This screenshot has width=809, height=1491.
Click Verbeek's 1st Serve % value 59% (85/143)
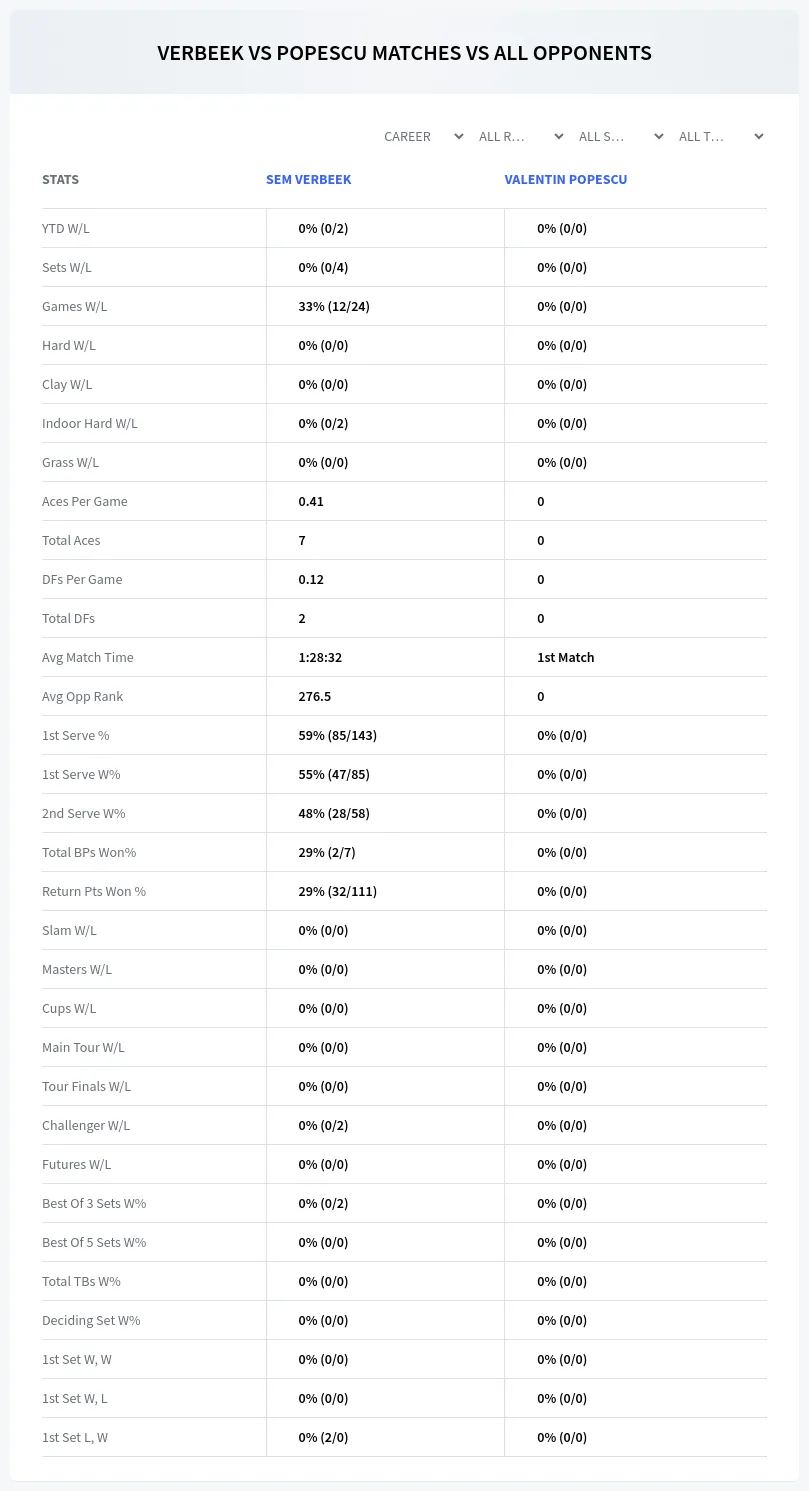point(337,735)
